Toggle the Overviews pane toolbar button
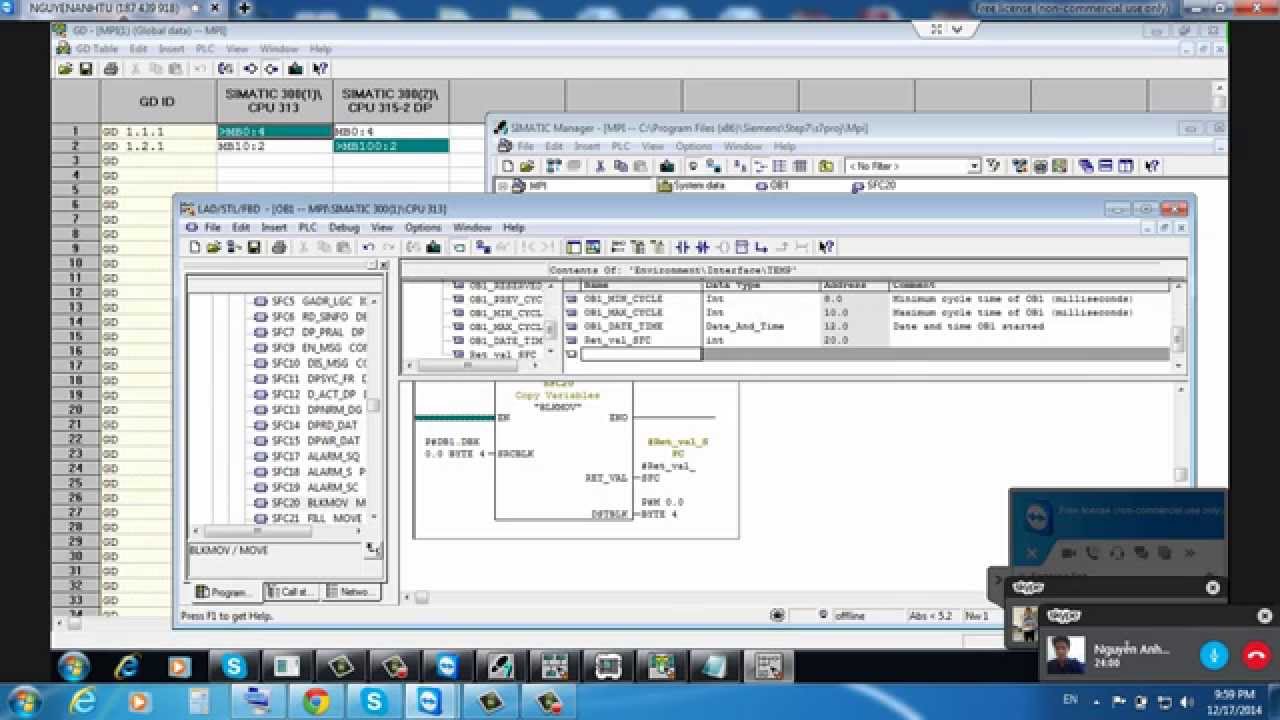1280x720 pixels. 574,247
